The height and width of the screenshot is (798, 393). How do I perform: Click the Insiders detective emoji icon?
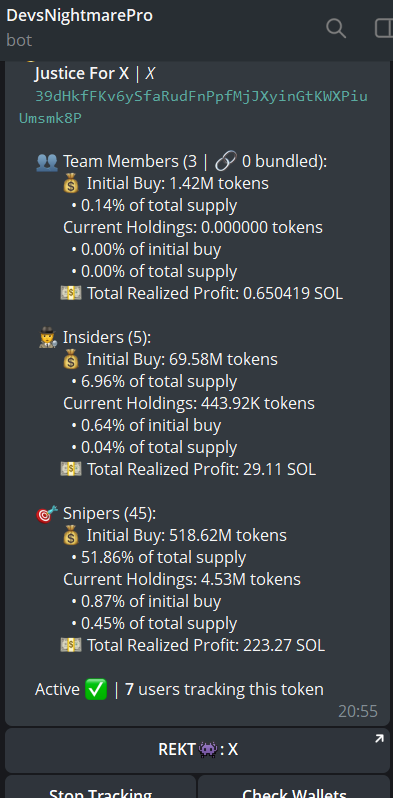47,338
